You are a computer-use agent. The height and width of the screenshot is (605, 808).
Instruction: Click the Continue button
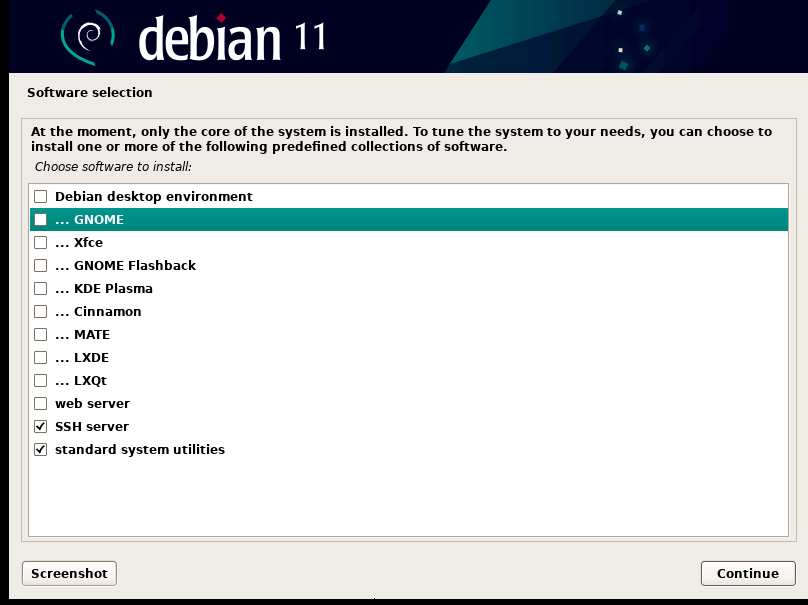click(748, 574)
